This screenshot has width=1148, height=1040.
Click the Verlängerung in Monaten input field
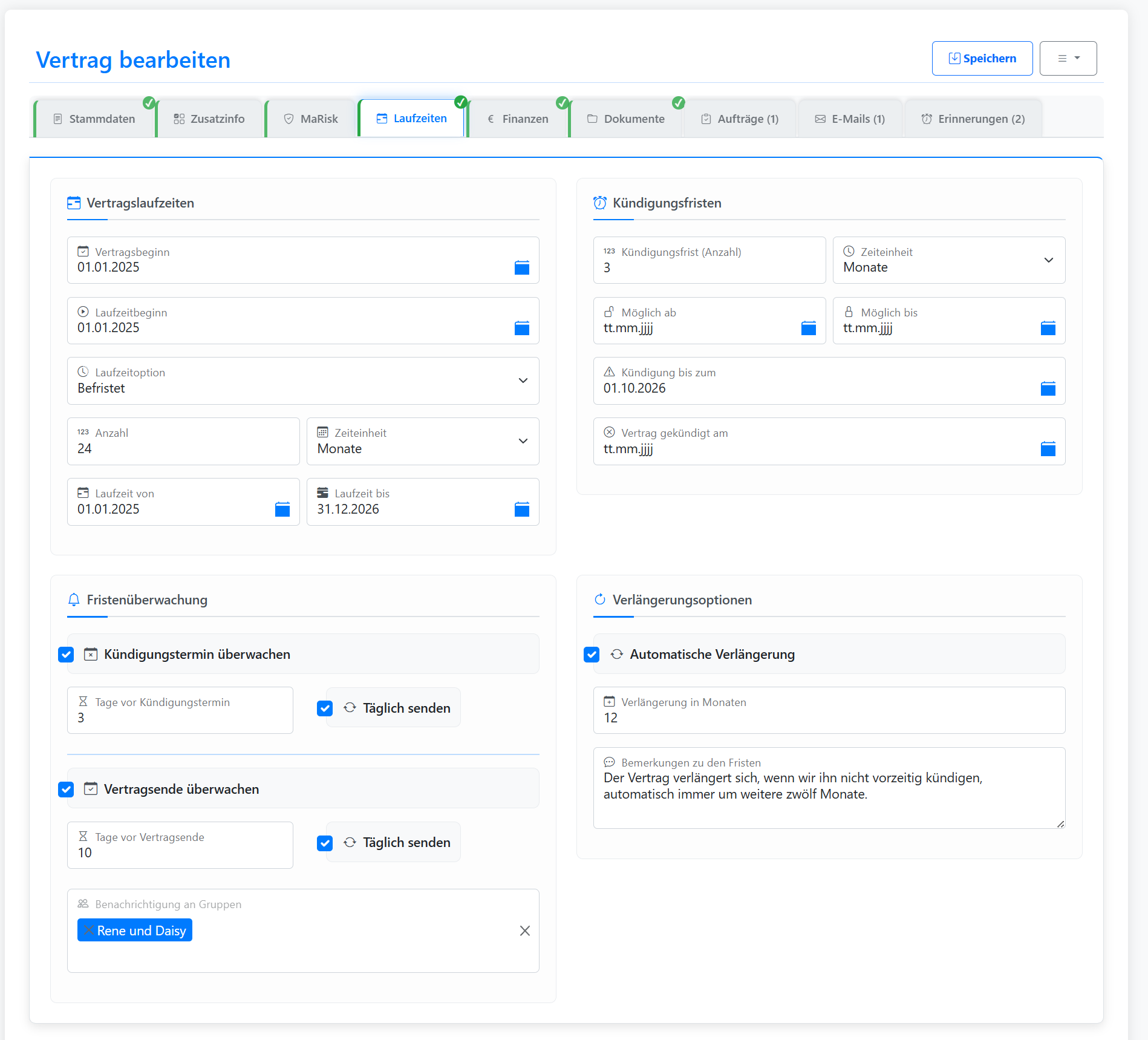coord(829,718)
